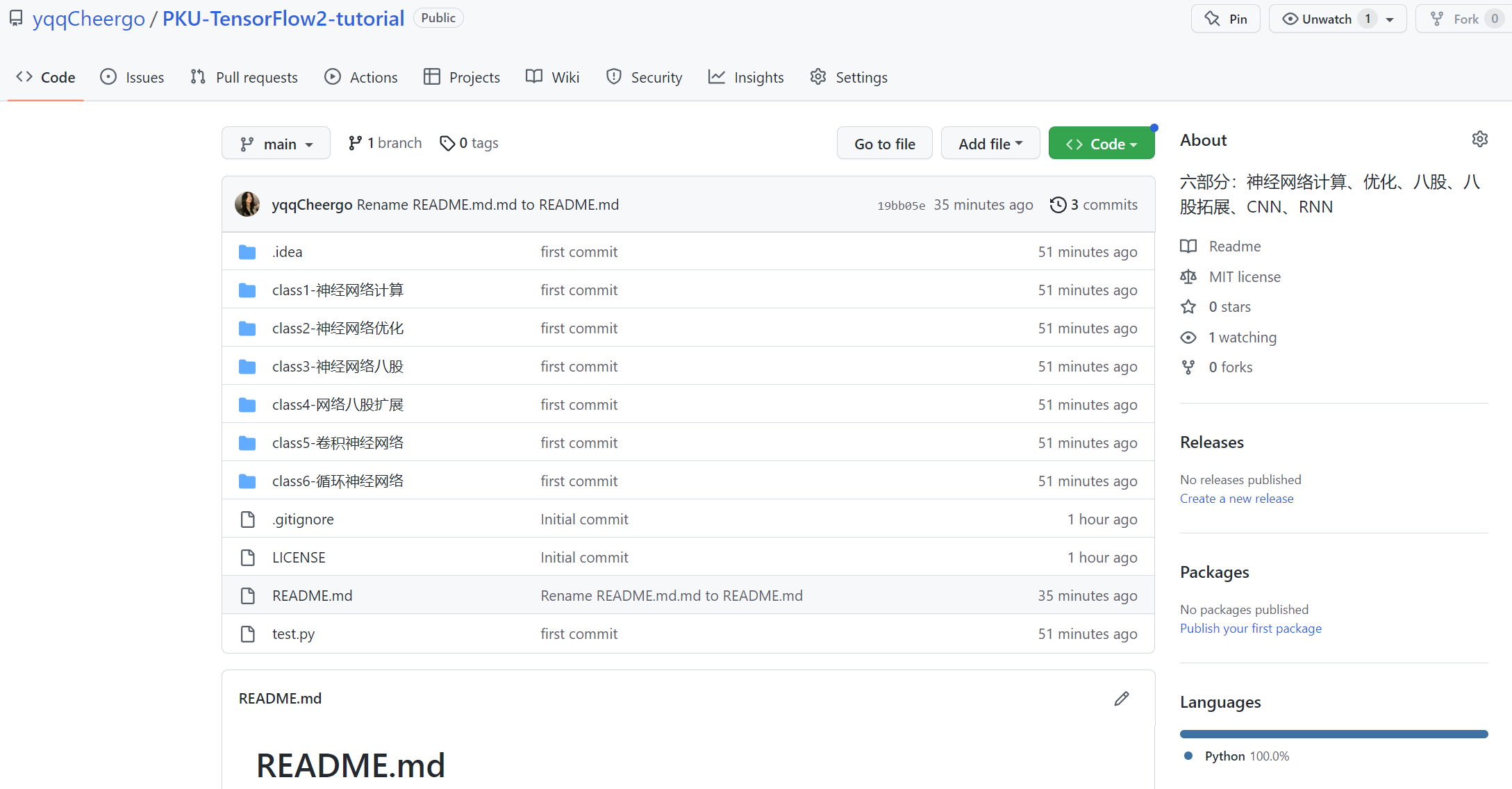Click the folder icon for .idea
The width and height of the screenshot is (1512, 789).
(247, 252)
